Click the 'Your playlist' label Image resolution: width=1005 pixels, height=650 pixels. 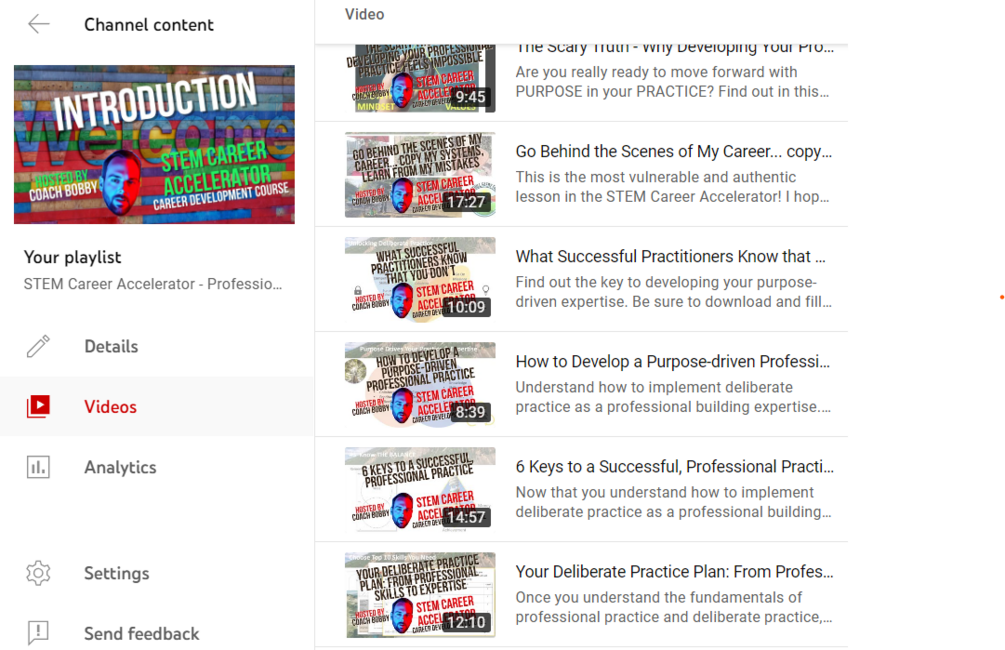(72, 257)
